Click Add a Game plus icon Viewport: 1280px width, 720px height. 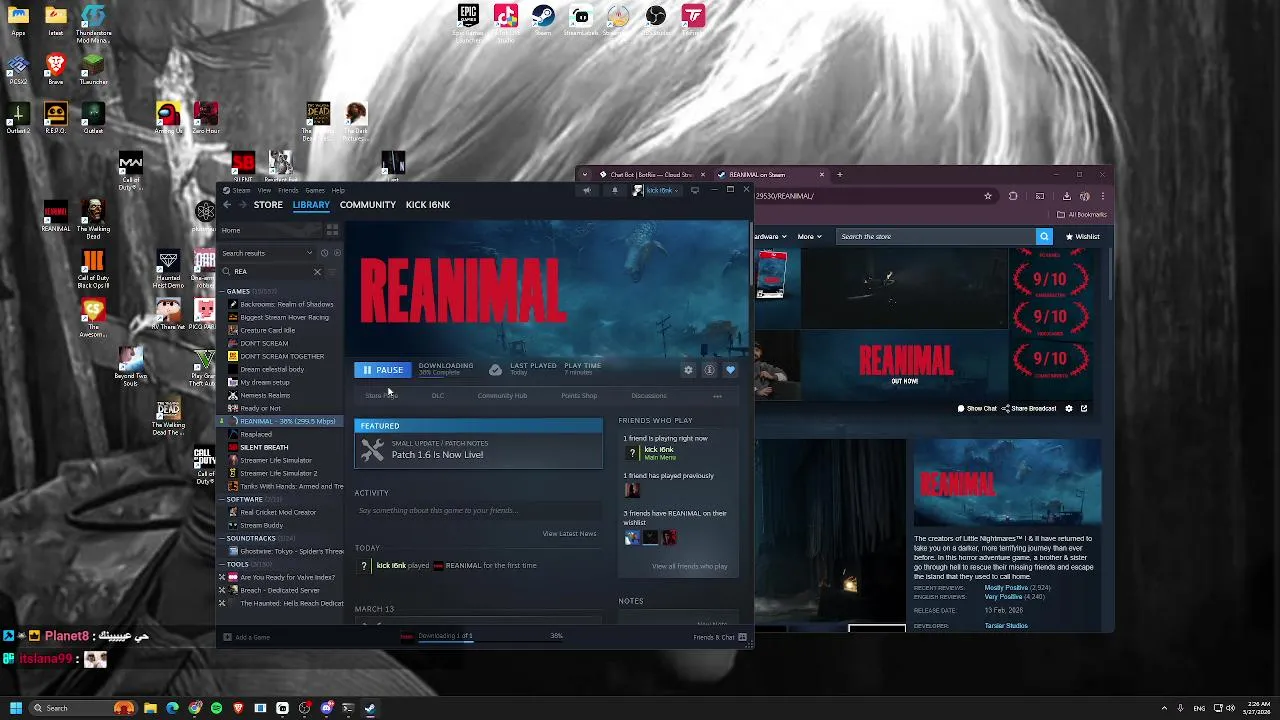(x=227, y=637)
